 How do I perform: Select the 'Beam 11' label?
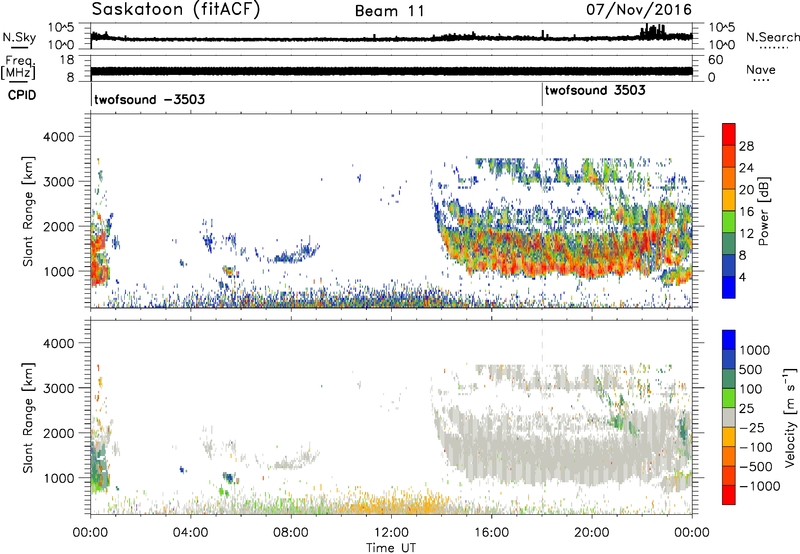(390, 11)
